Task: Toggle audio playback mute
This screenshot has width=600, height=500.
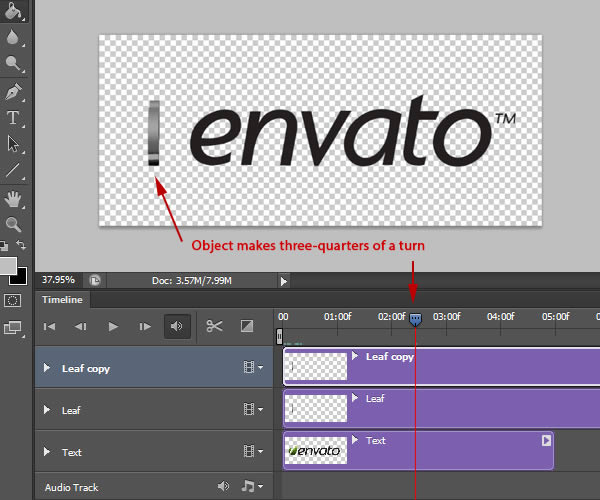Action: (177, 326)
